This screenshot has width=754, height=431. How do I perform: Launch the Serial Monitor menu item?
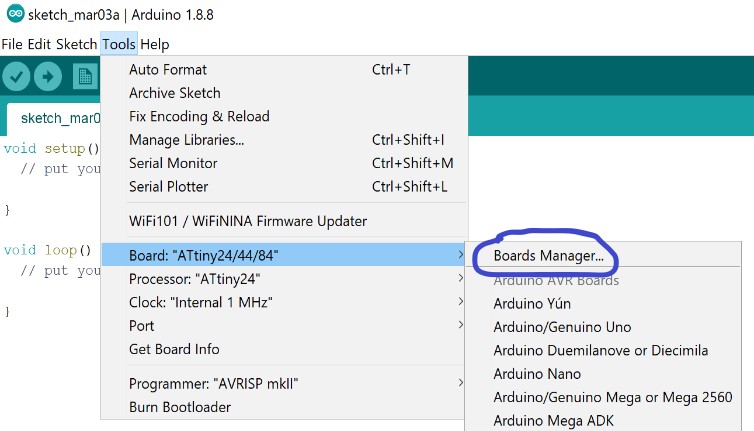point(284,163)
